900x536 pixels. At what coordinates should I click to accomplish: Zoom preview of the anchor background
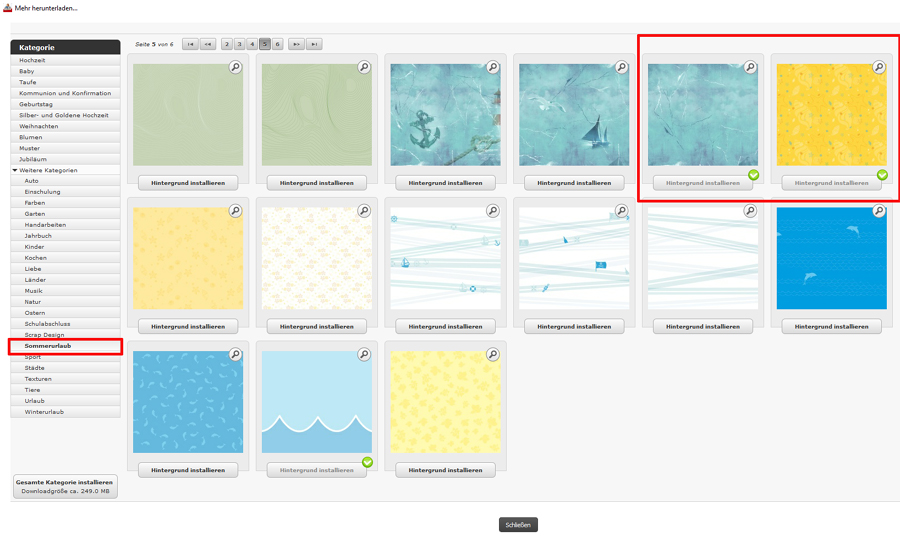point(492,67)
